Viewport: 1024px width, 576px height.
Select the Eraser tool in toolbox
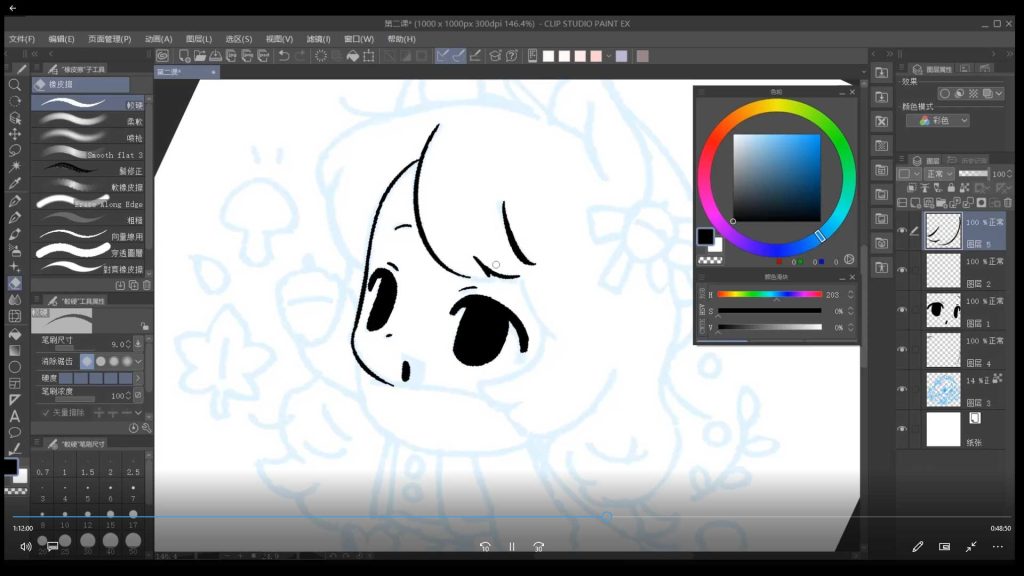(14, 283)
